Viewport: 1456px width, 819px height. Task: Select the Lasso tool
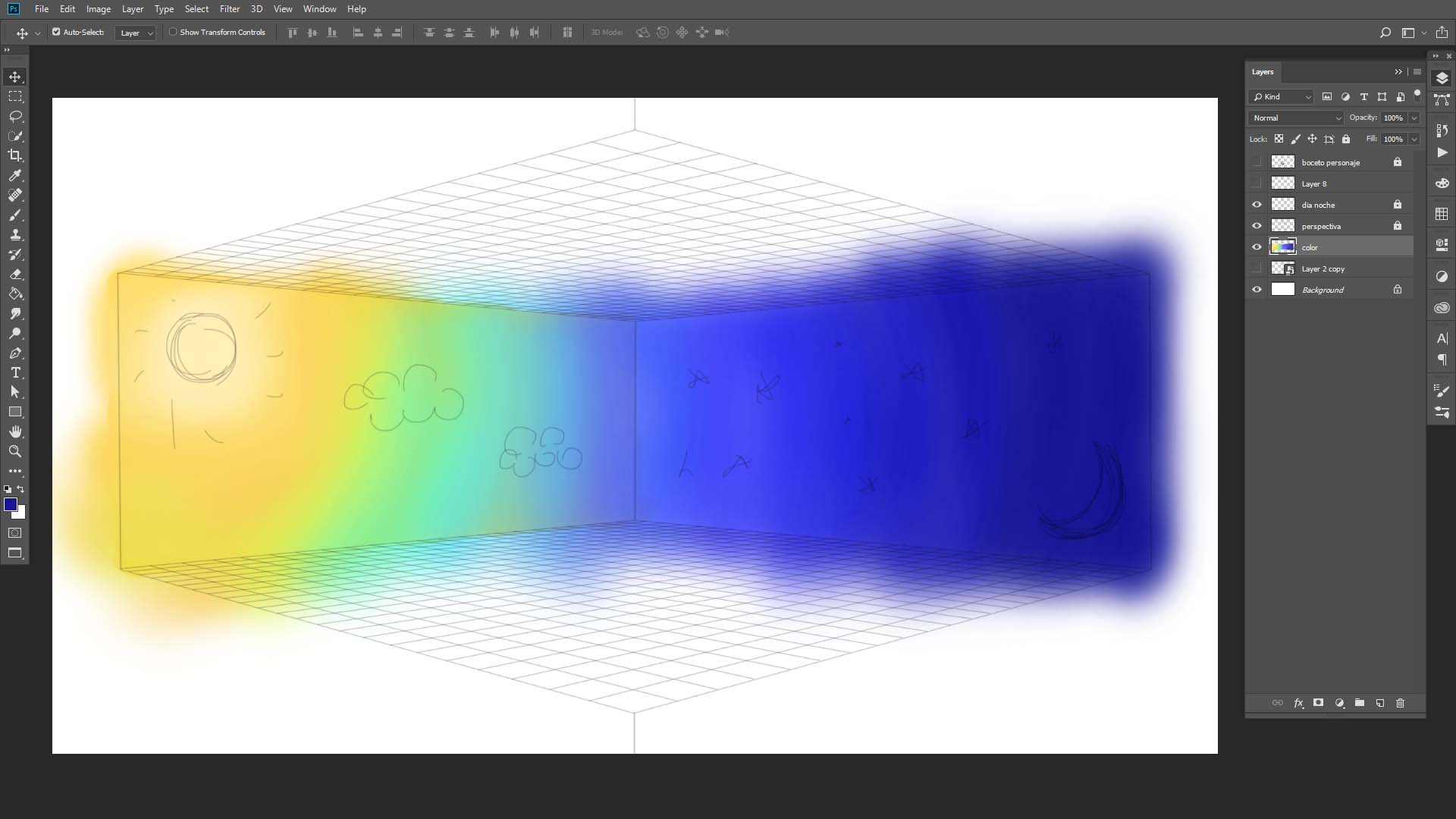tap(15, 117)
